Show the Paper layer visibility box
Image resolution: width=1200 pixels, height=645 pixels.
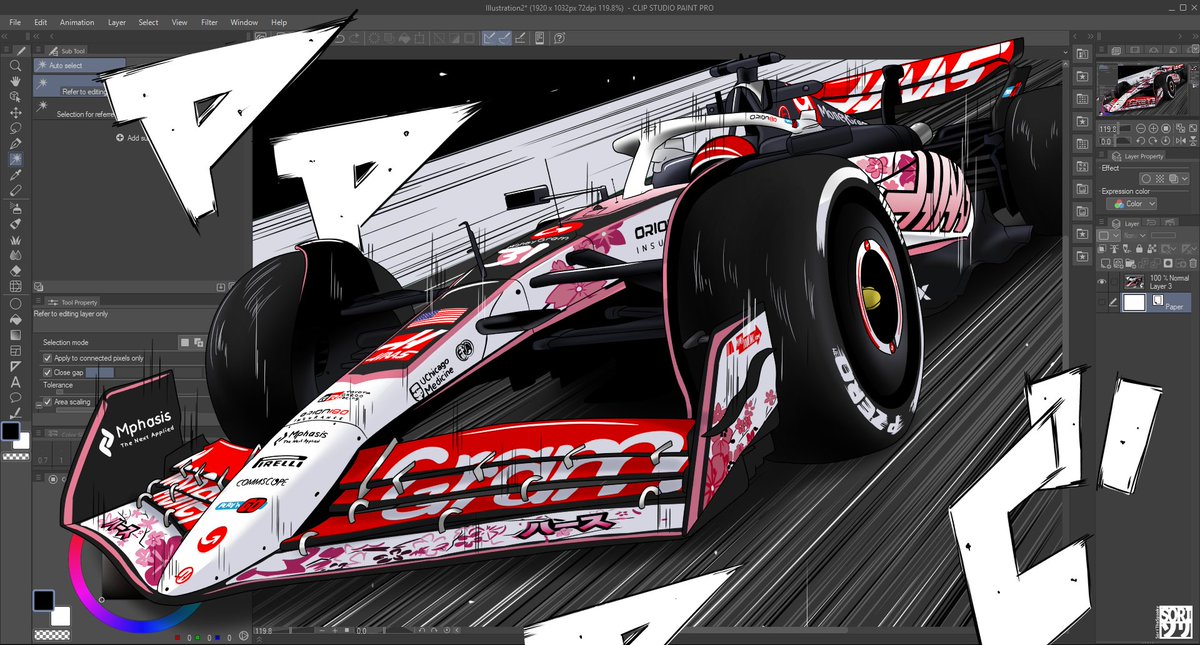[x=1101, y=302]
